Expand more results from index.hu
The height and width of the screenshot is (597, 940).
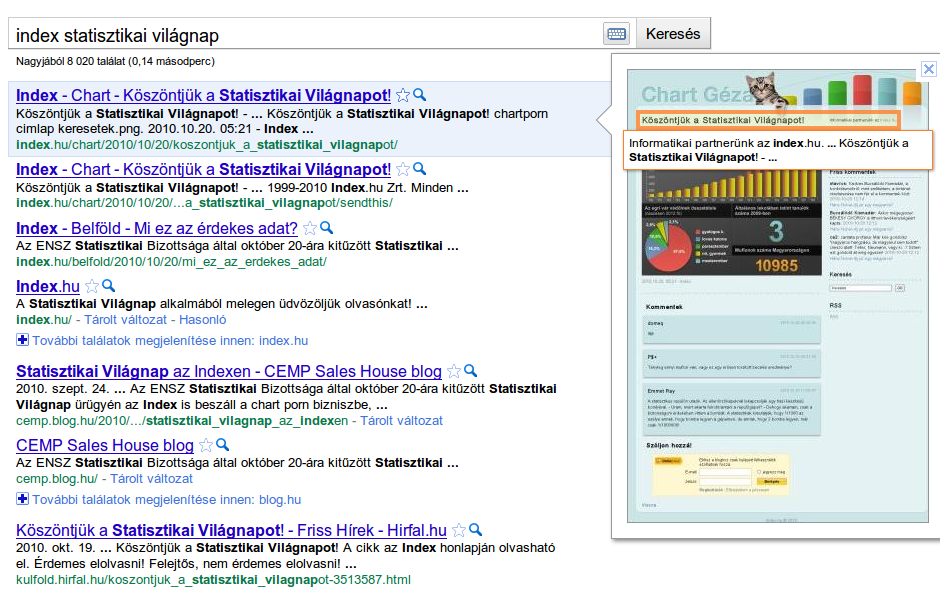[162, 340]
